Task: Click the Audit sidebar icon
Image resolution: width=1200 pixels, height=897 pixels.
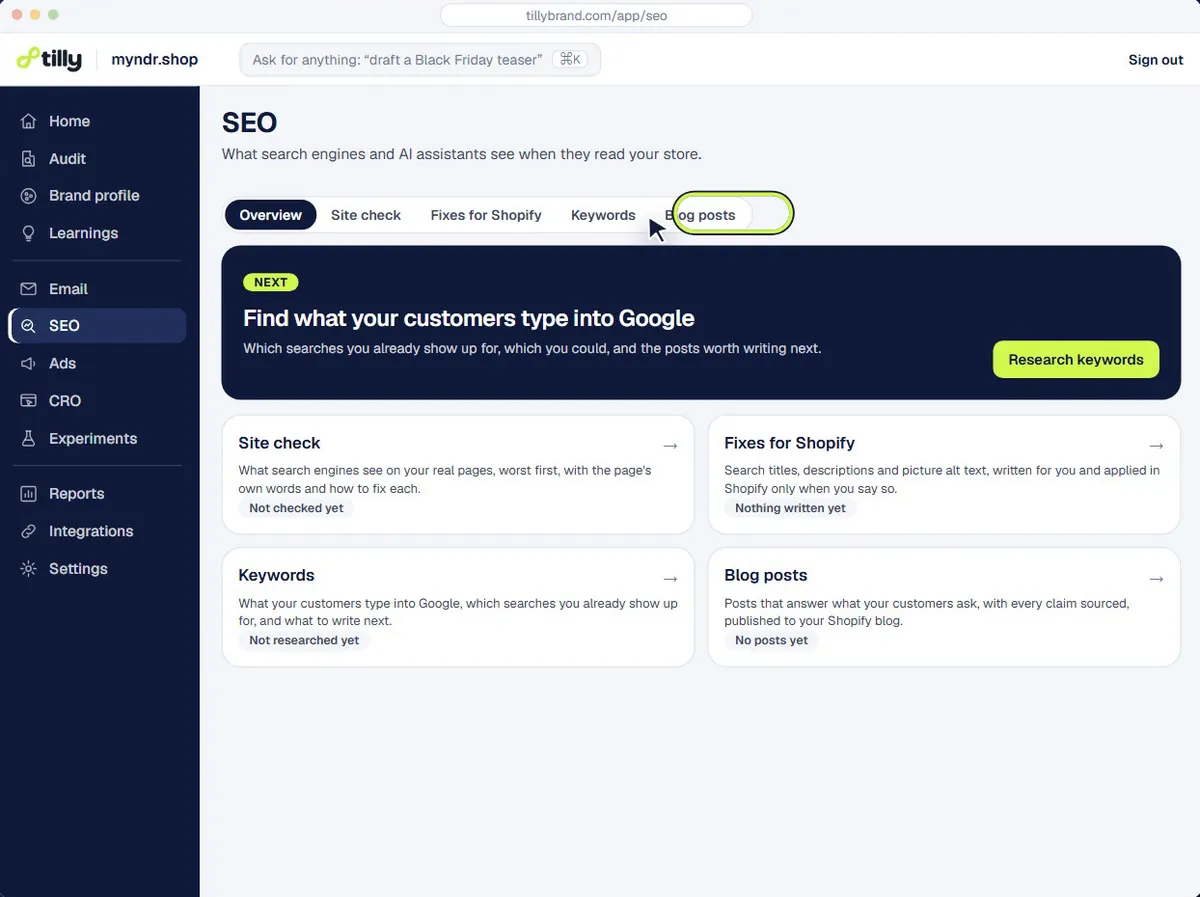Action: coord(29,159)
